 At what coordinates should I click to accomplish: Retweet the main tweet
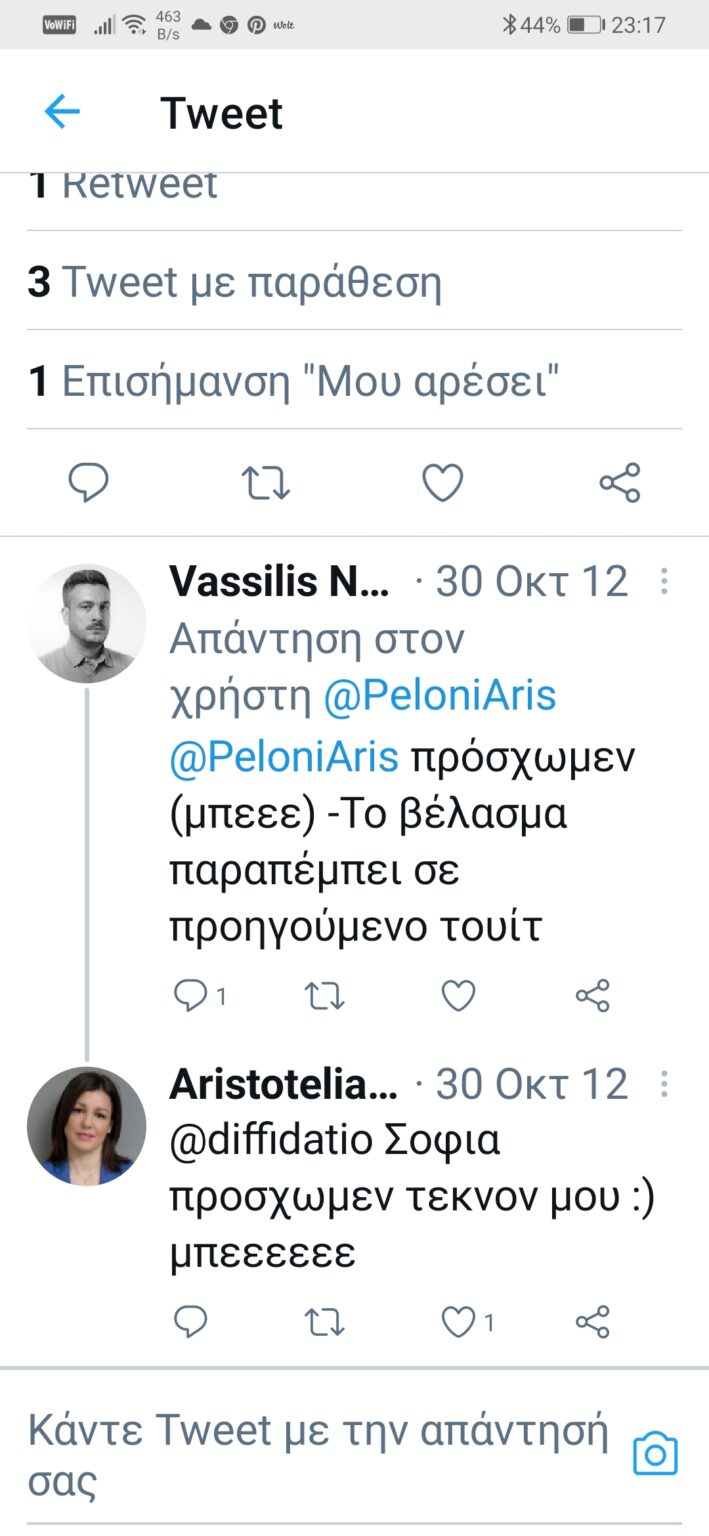[266, 483]
